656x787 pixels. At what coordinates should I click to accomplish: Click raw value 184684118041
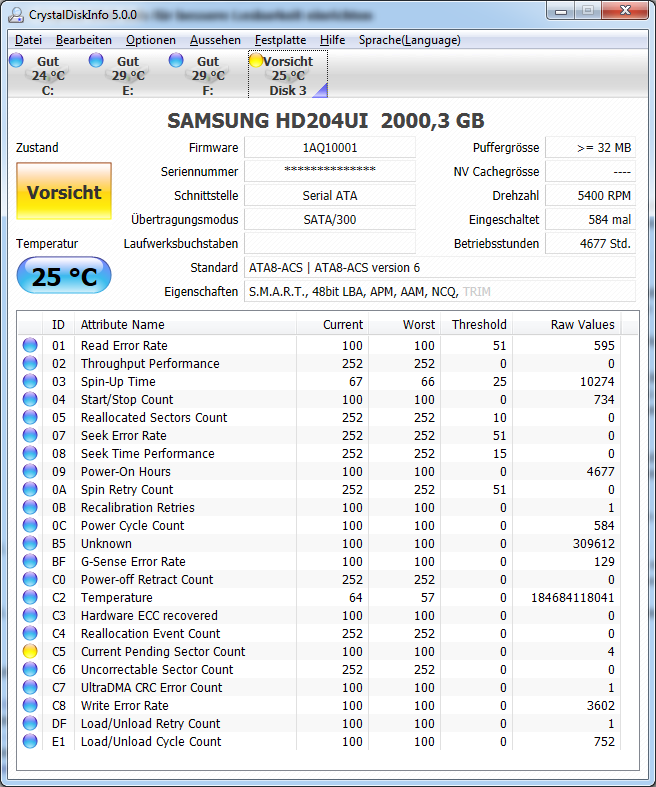coord(573,598)
